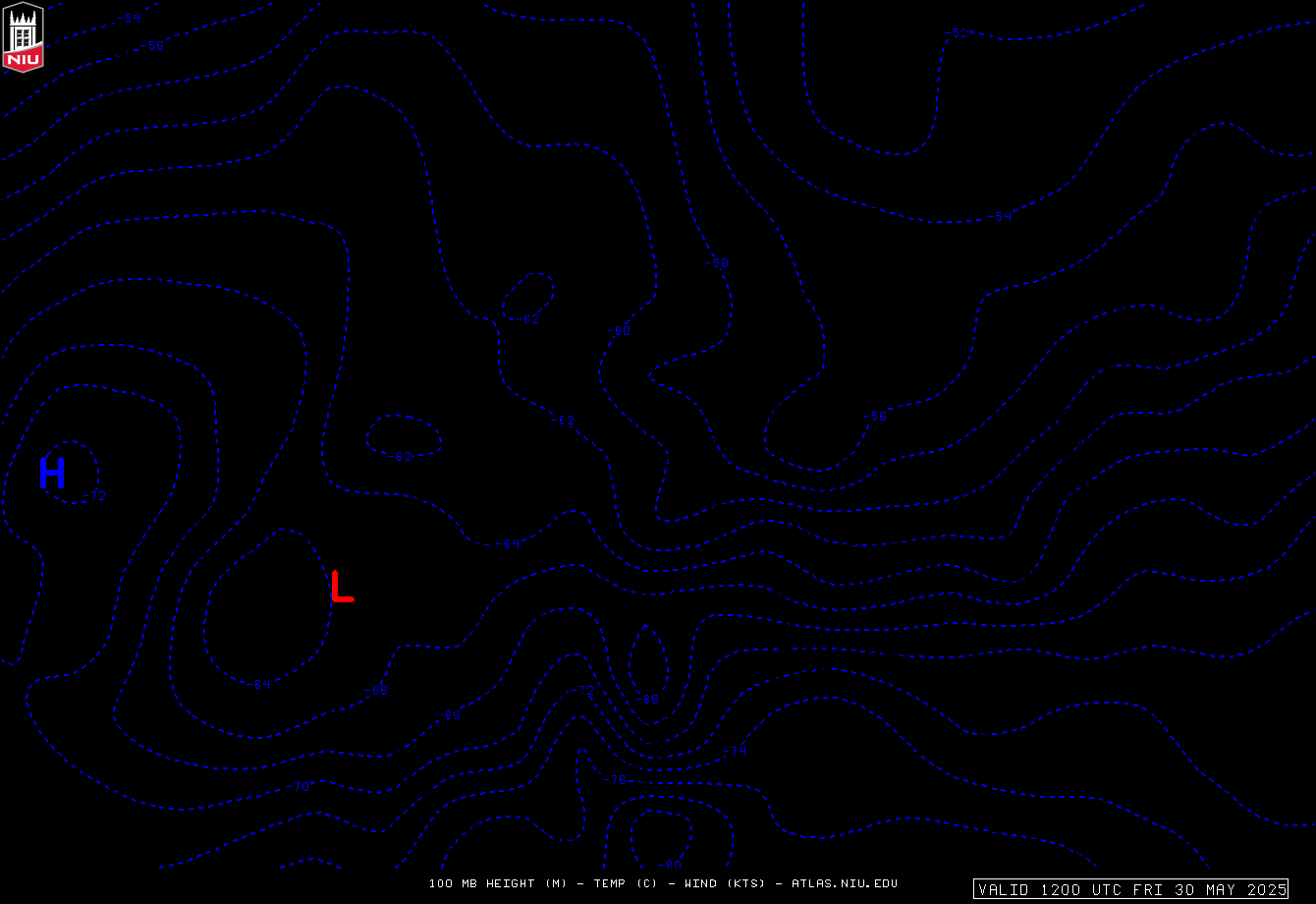Click the red L low-pressure marker

342,586
